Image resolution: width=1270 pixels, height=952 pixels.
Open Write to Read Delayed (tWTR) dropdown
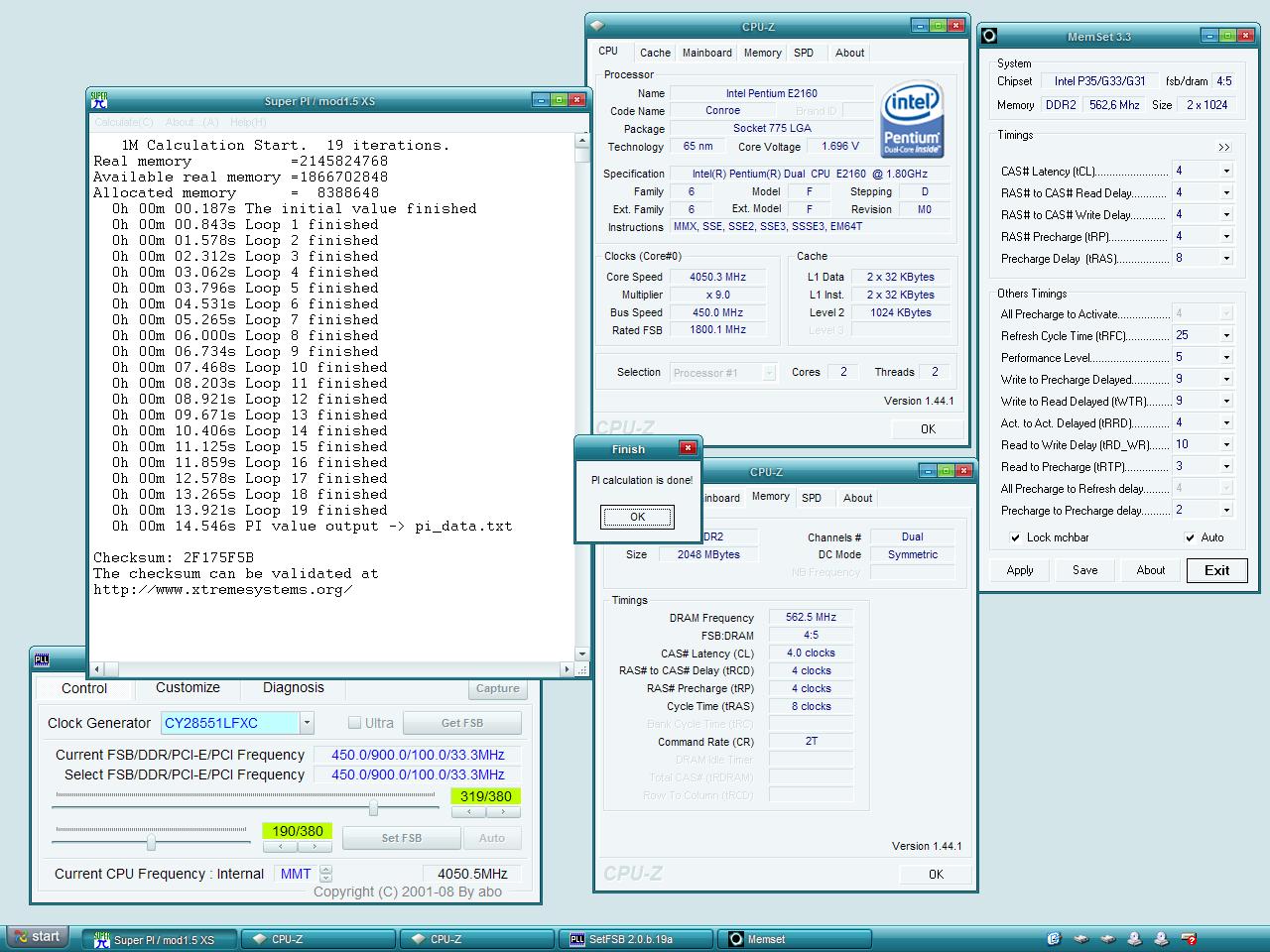pyautogui.click(x=1226, y=401)
